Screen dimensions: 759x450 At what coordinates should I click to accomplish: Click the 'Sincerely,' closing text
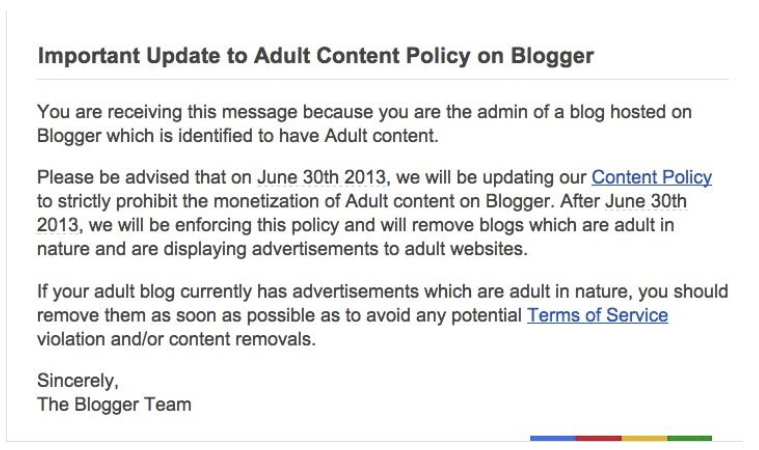[x=77, y=381]
